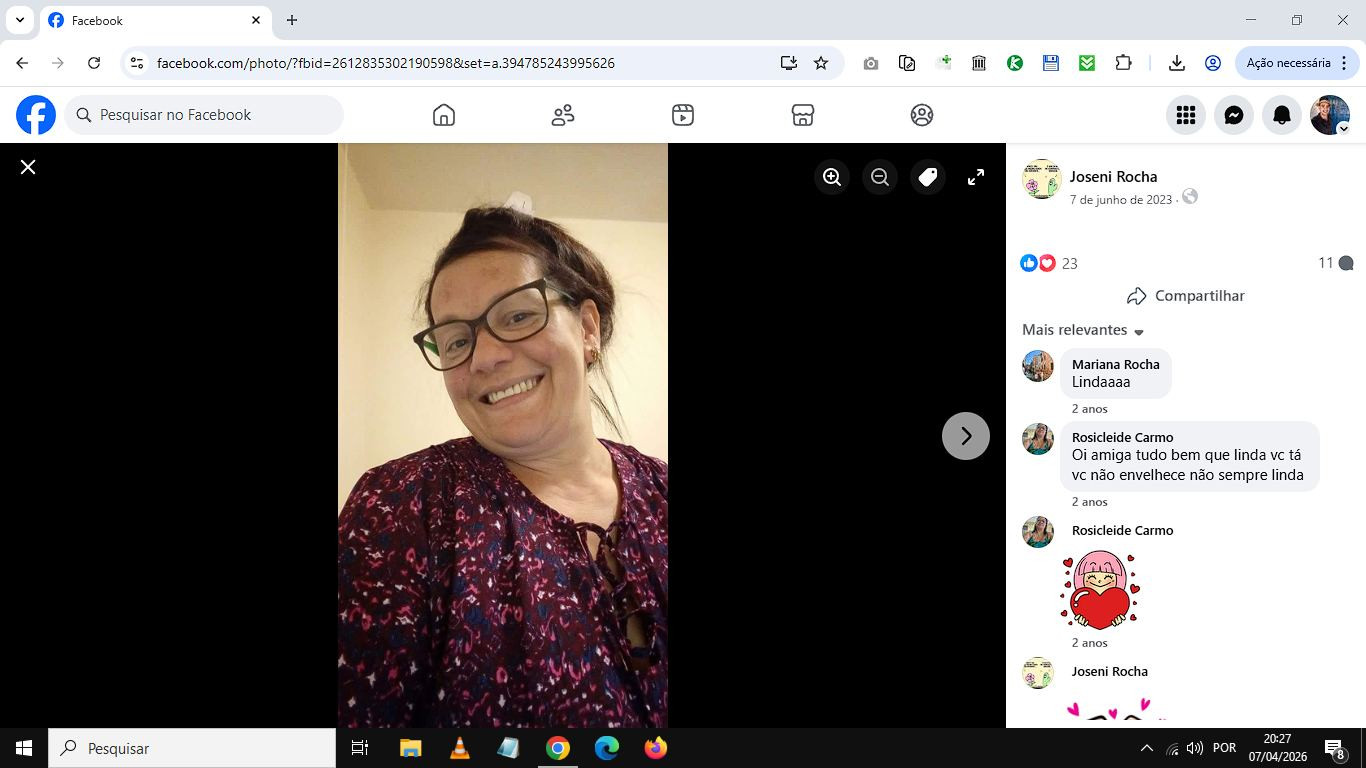Expand the Chrome tab search dropdown
This screenshot has width=1366, height=768.
pos(20,20)
